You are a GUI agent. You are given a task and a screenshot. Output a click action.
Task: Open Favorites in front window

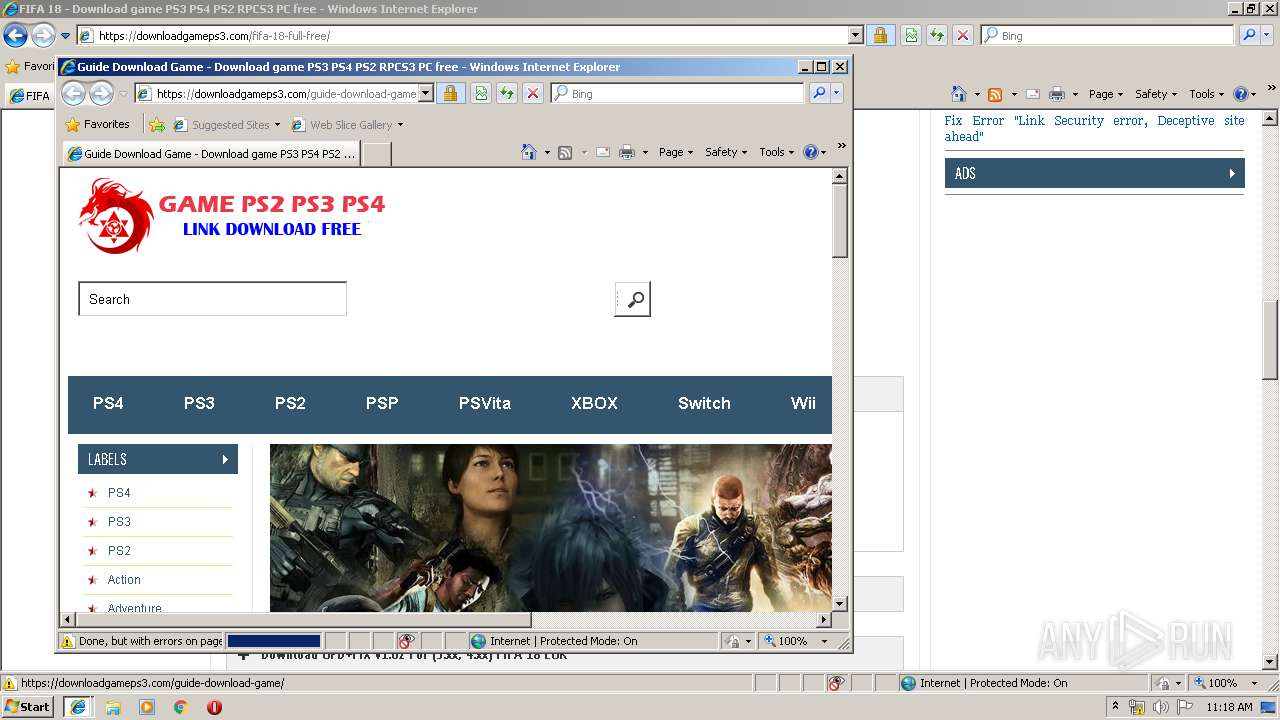pos(98,124)
